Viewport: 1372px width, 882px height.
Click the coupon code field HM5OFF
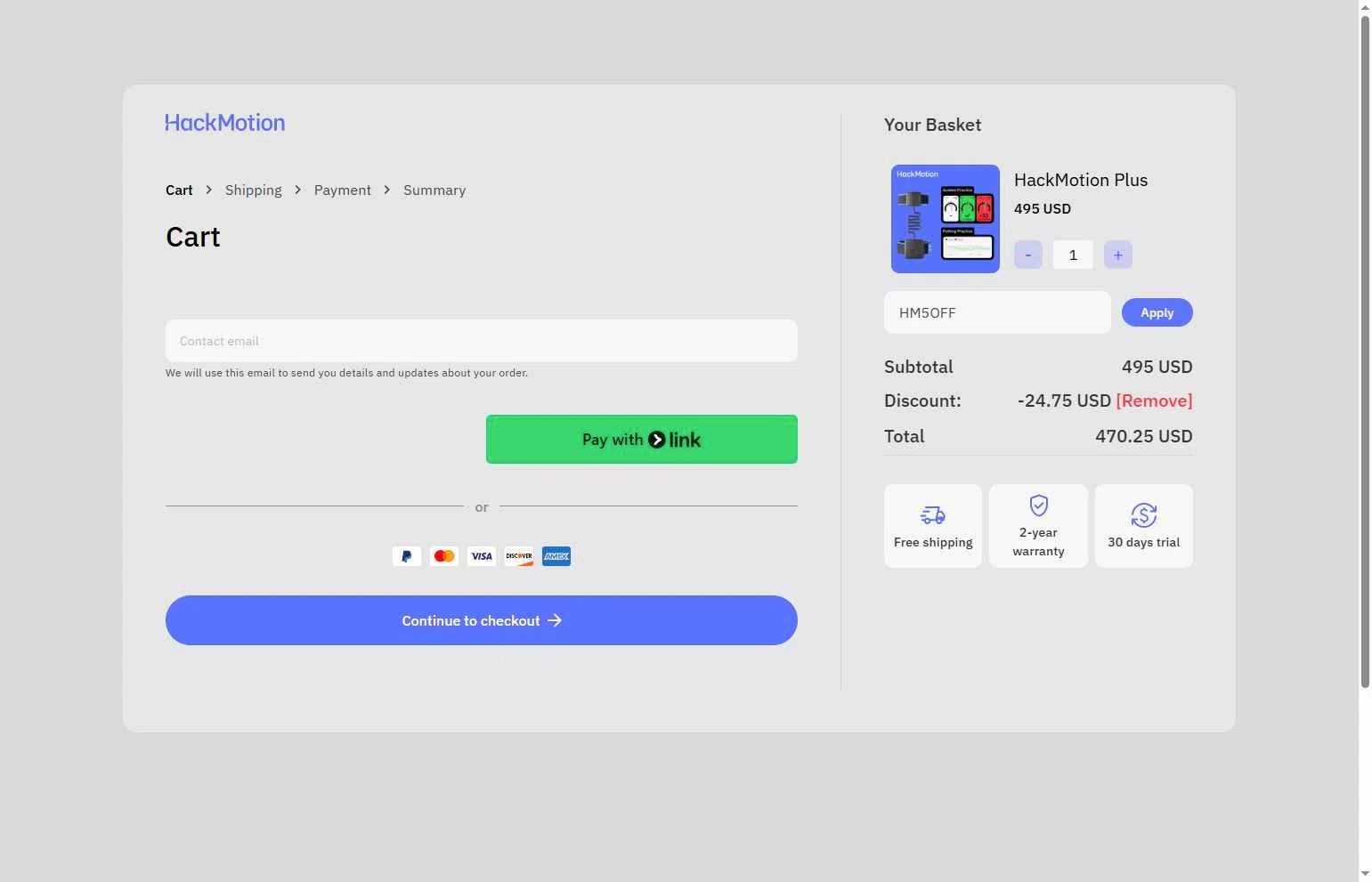(997, 312)
